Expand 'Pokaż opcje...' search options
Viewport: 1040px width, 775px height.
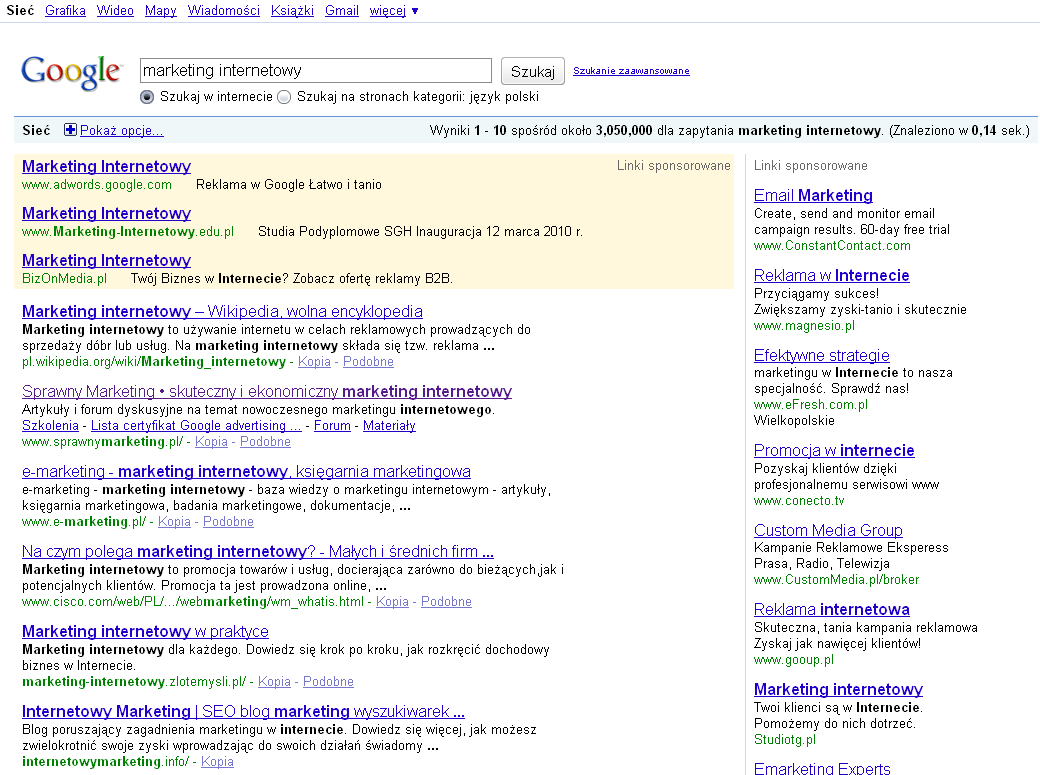[121, 131]
